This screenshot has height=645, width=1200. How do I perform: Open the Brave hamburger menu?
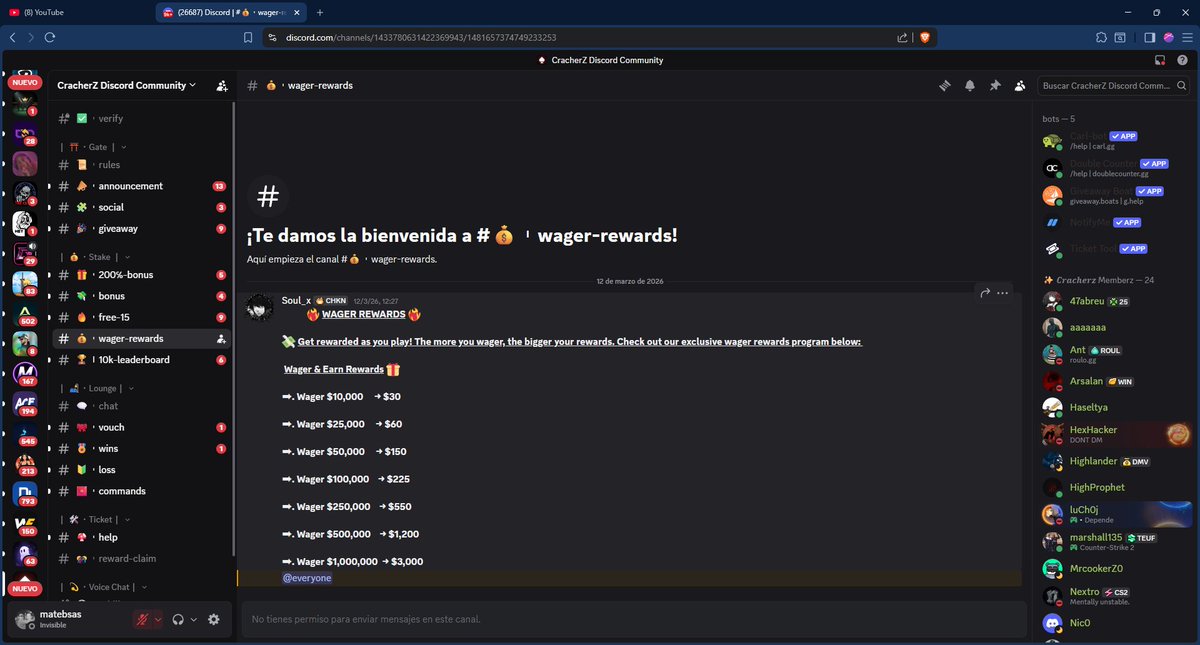1186,37
